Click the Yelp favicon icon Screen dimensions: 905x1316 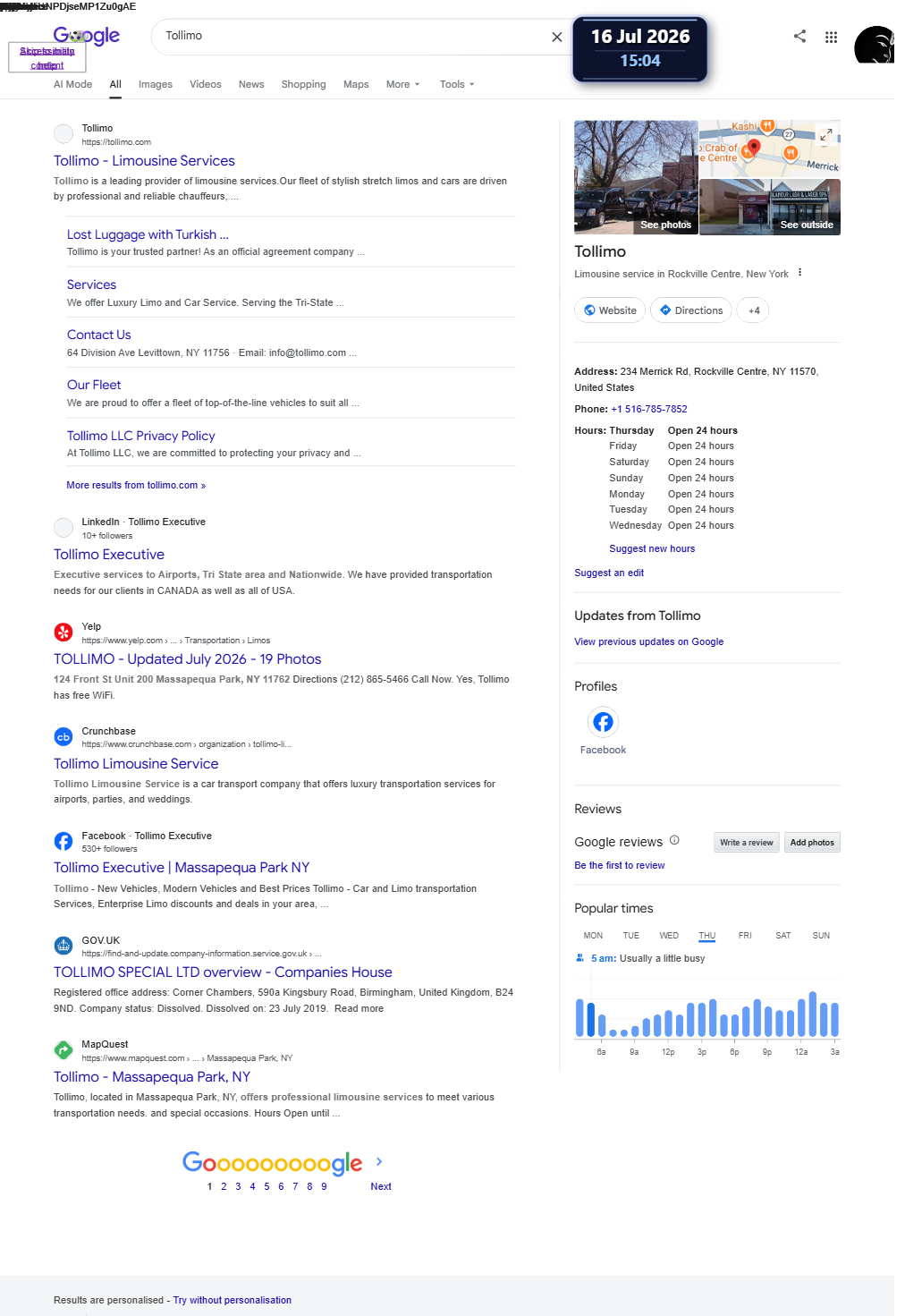click(63, 633)
